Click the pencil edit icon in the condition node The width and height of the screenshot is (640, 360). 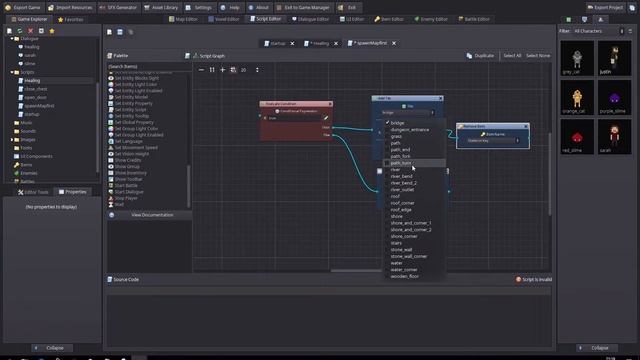coord(326,118)
